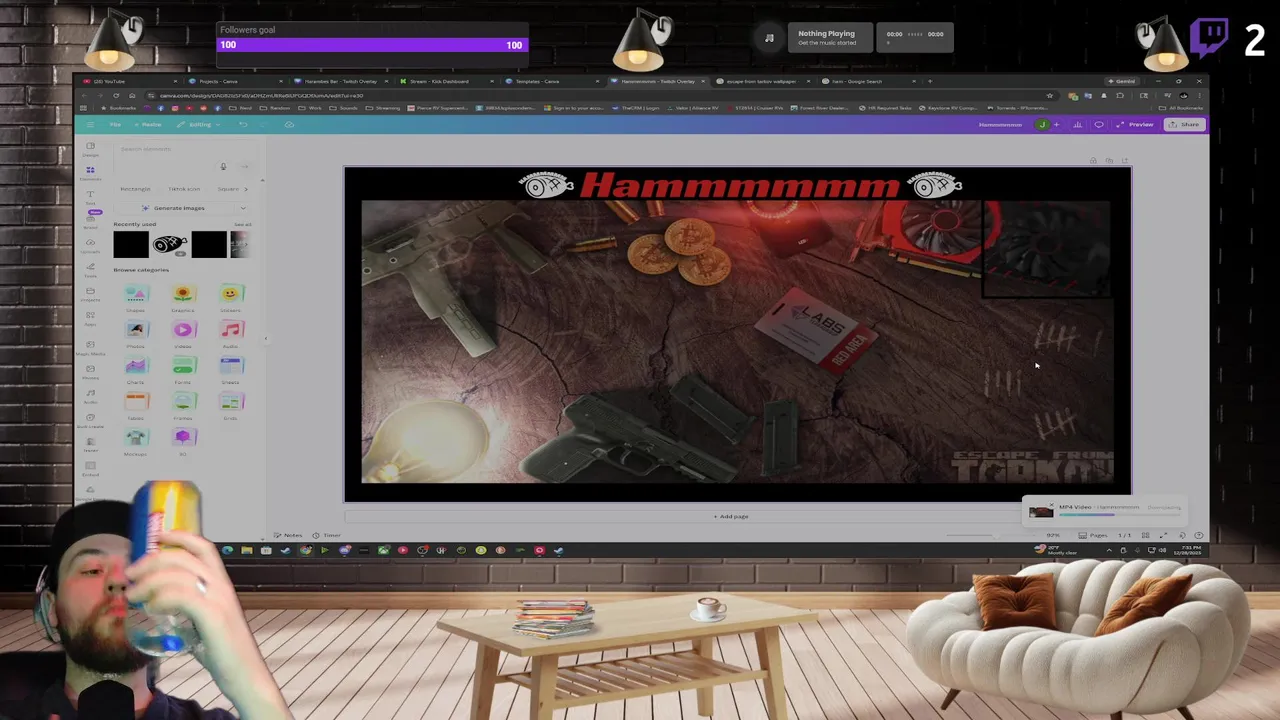Click the See all link
The height and width of the screenshot is (720, 1280).
point(242,224)
